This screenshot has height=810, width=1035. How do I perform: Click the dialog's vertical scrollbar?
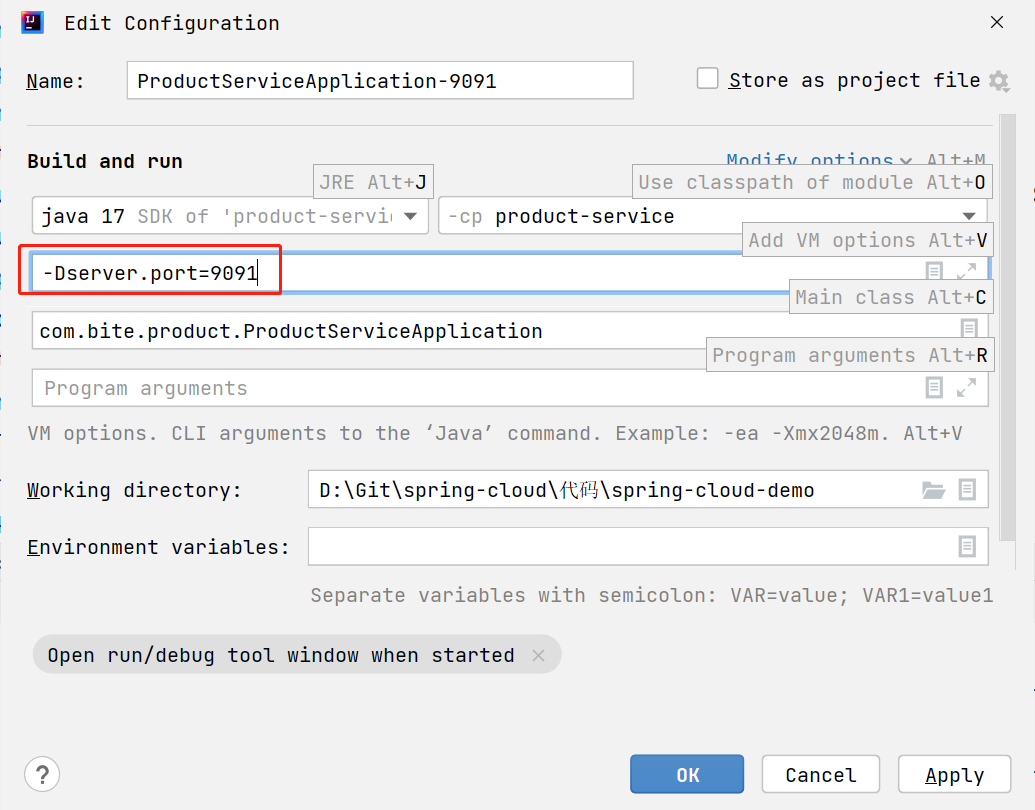point(1007,327)
